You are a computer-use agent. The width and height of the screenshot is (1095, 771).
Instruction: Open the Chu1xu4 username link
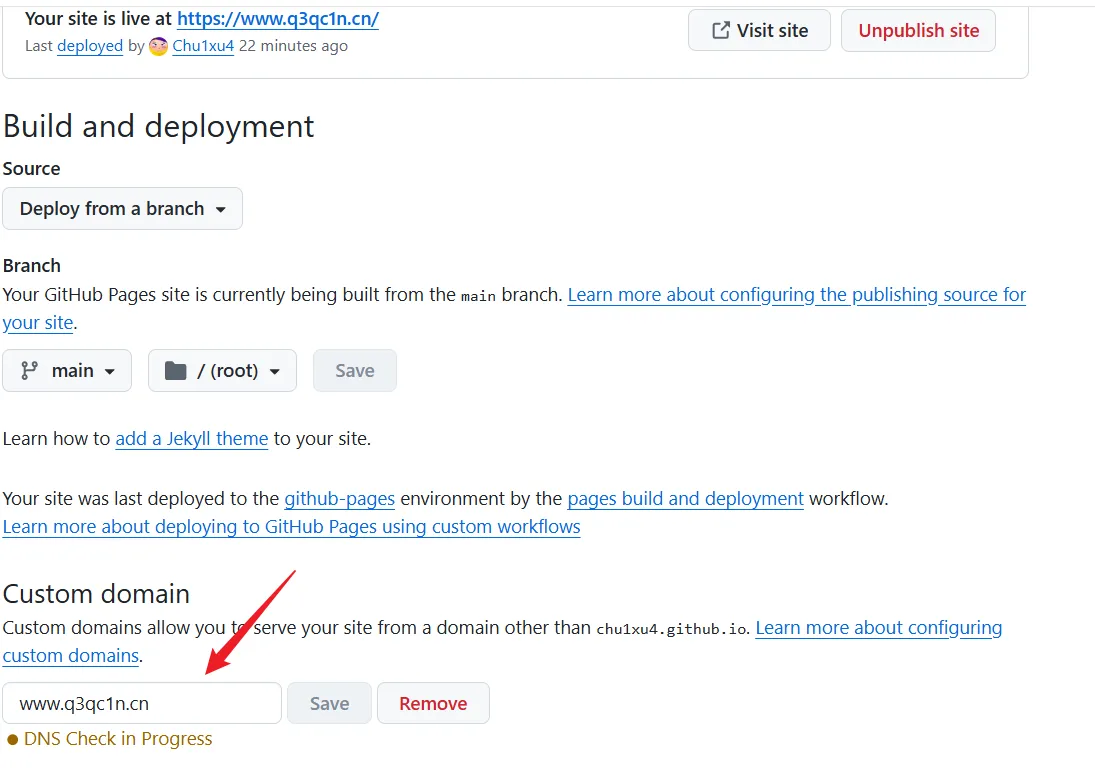click(203, 46)
